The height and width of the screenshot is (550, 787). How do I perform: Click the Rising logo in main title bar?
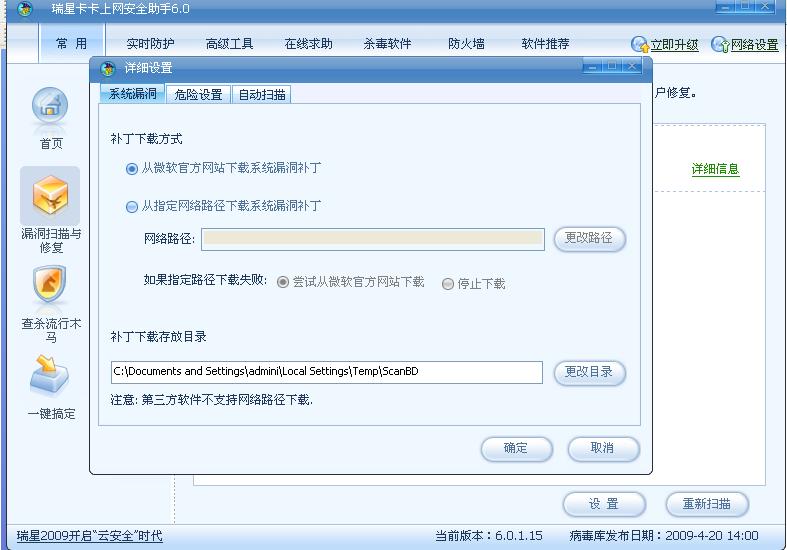tap(25, 9)
